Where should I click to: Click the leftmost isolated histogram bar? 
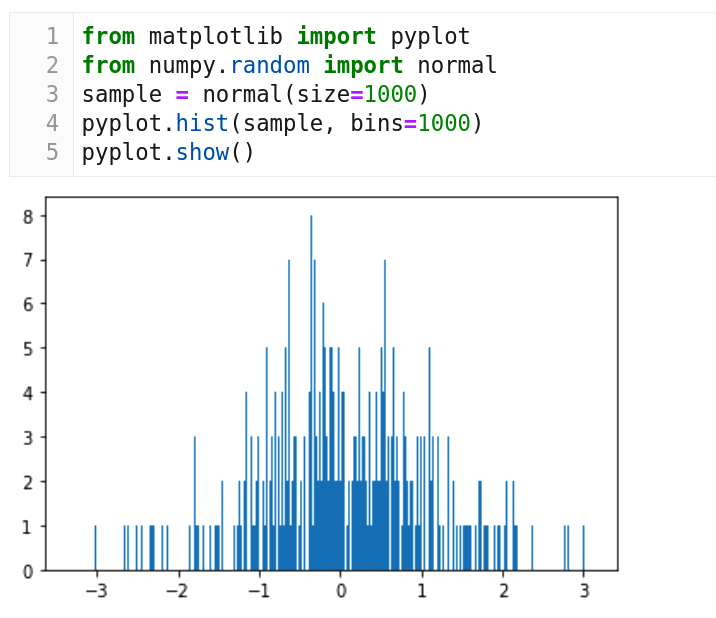96,548
